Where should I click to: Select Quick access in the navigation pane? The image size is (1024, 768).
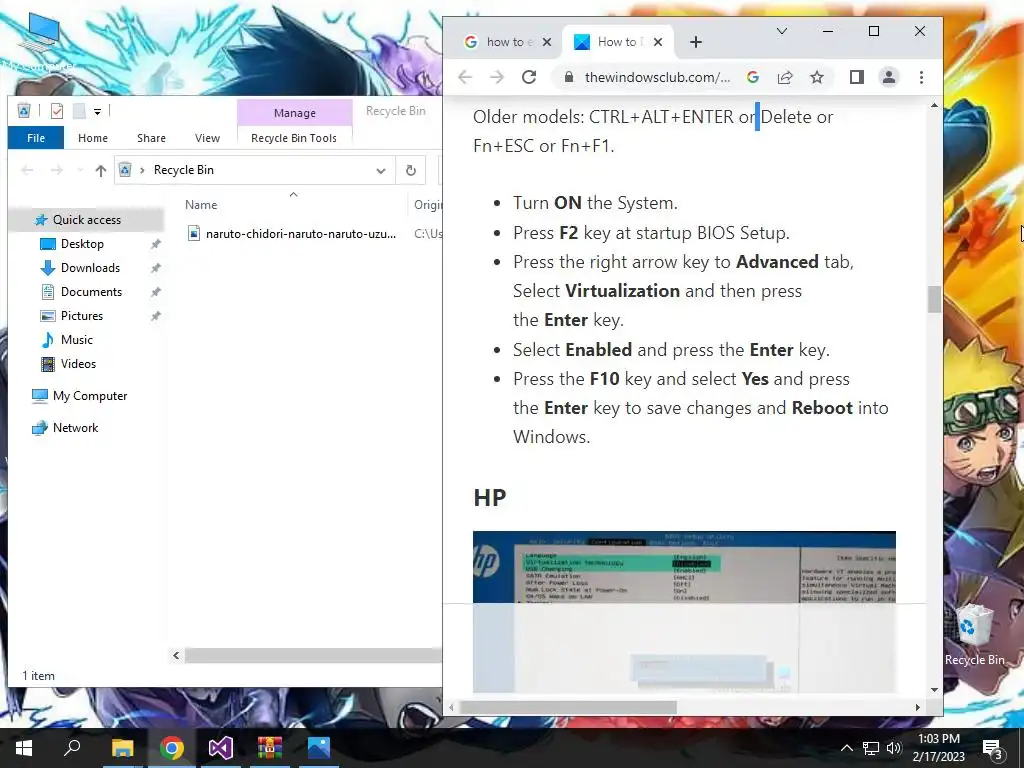click(x=87, y=220)
